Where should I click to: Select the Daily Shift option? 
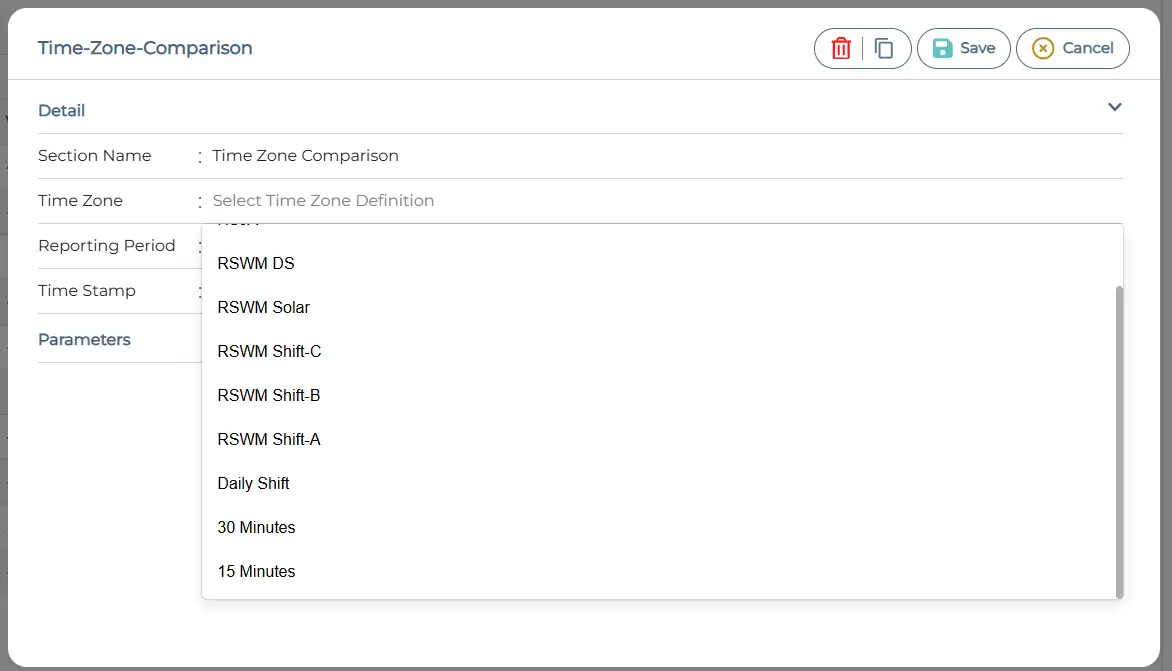click(x=254, y=484)
